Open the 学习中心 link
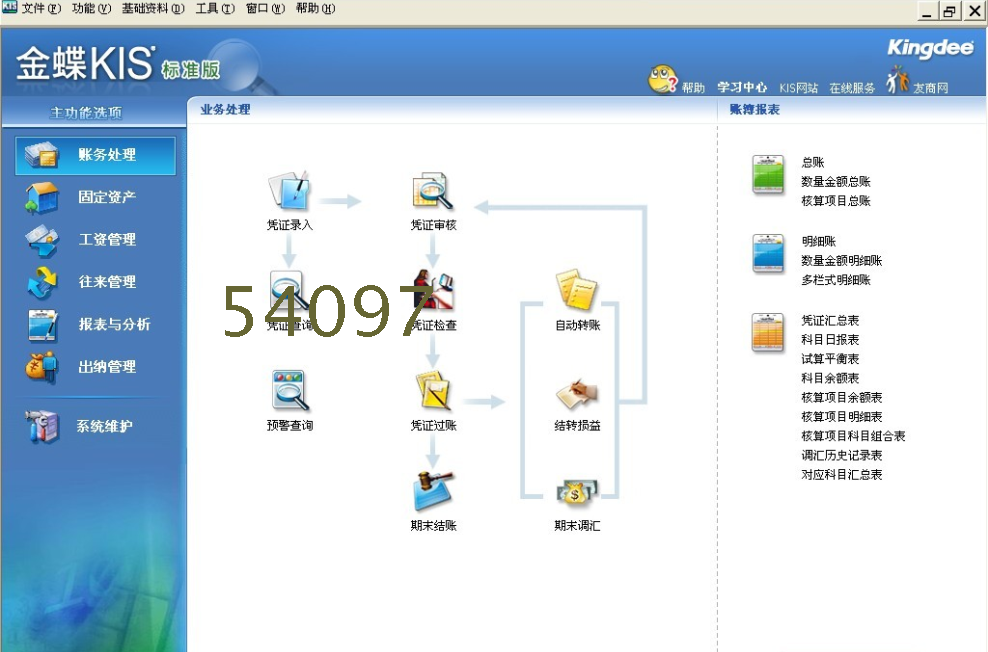The image size is (988, 652). click(742, 88)
